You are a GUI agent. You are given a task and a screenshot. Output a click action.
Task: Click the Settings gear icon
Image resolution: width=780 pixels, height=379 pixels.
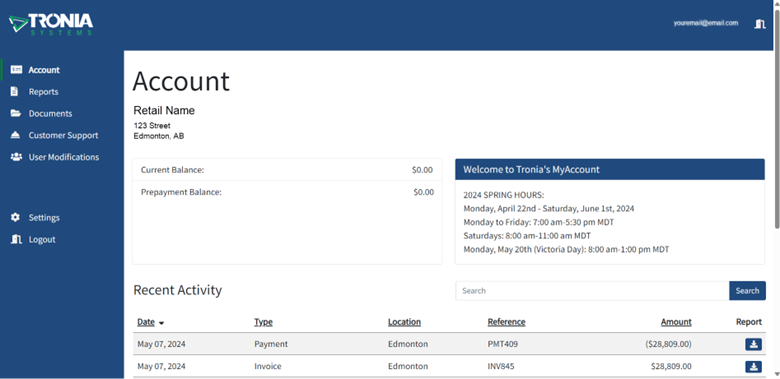(15, 217)
